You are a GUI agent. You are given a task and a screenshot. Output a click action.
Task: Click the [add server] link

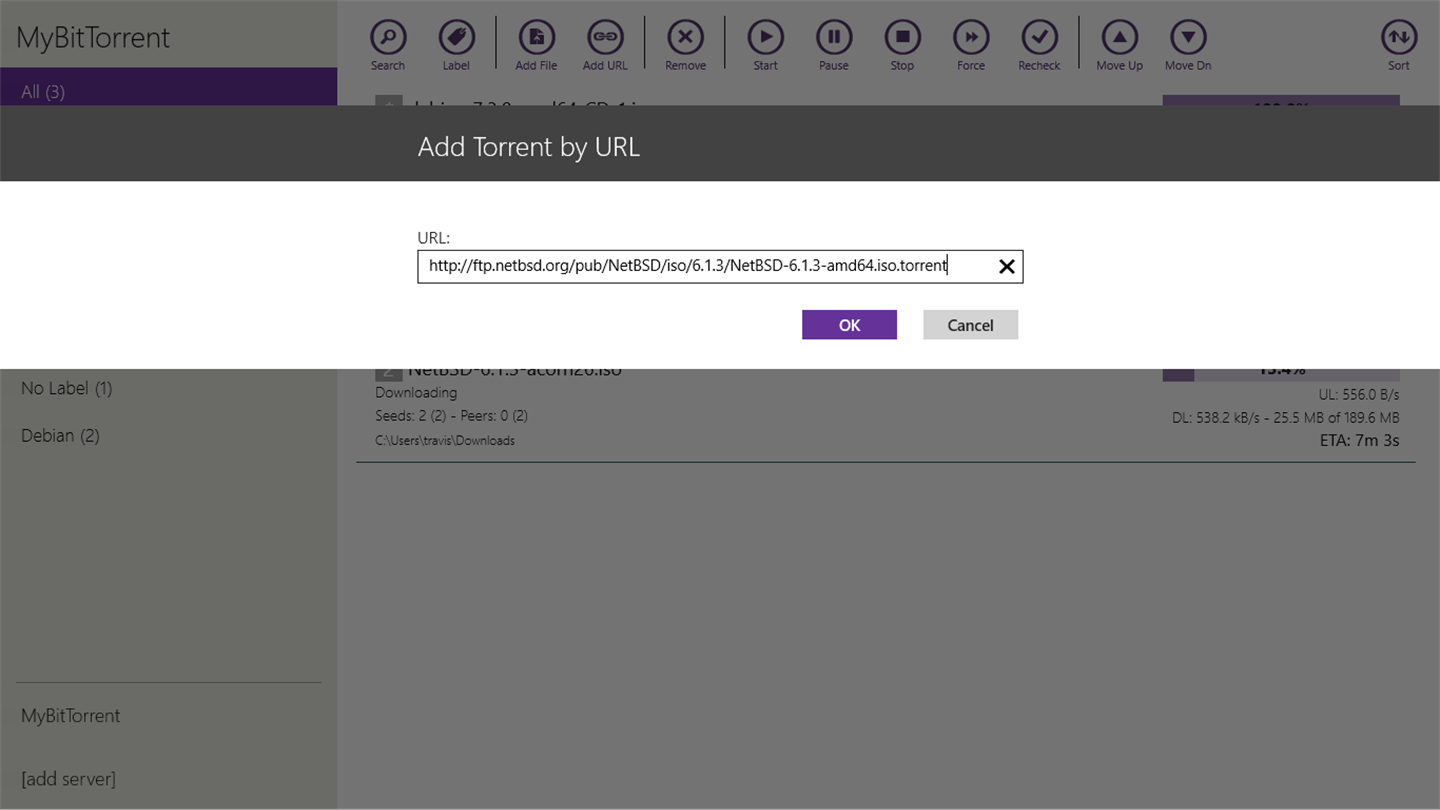[x=68, y=779]
